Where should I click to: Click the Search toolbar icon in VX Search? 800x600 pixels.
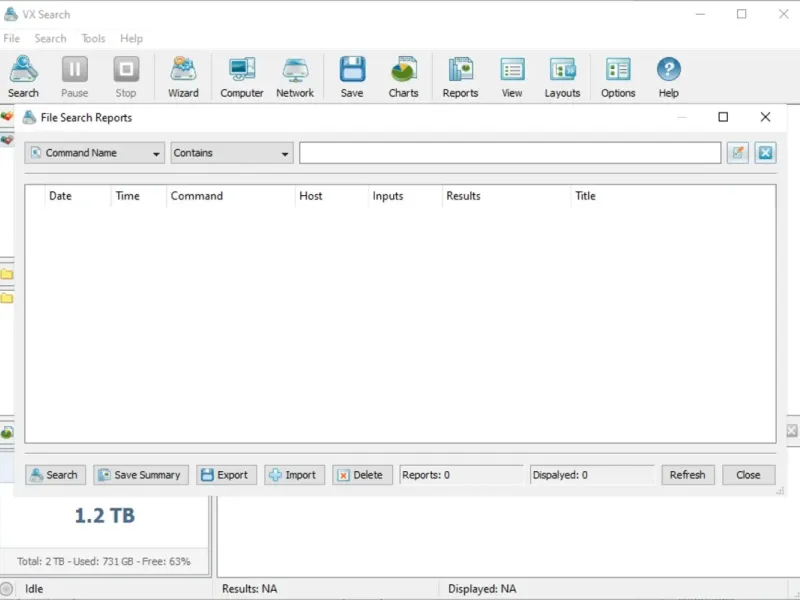[23, 77]
